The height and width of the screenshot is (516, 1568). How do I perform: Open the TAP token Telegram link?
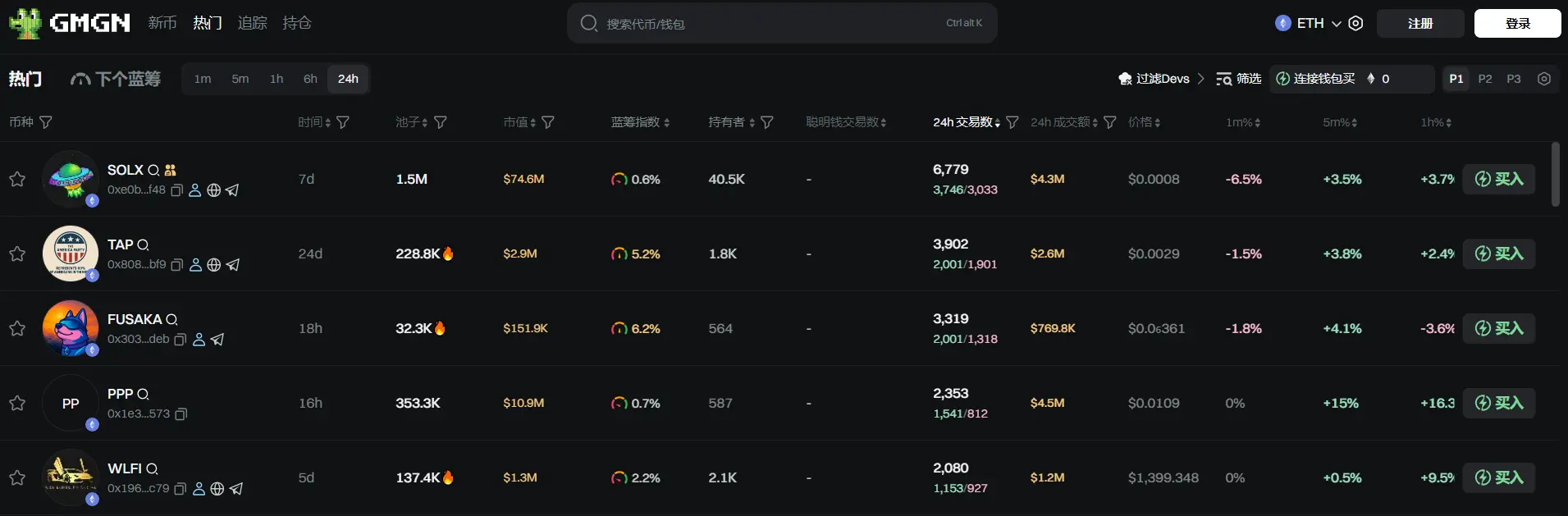point(233,265)
